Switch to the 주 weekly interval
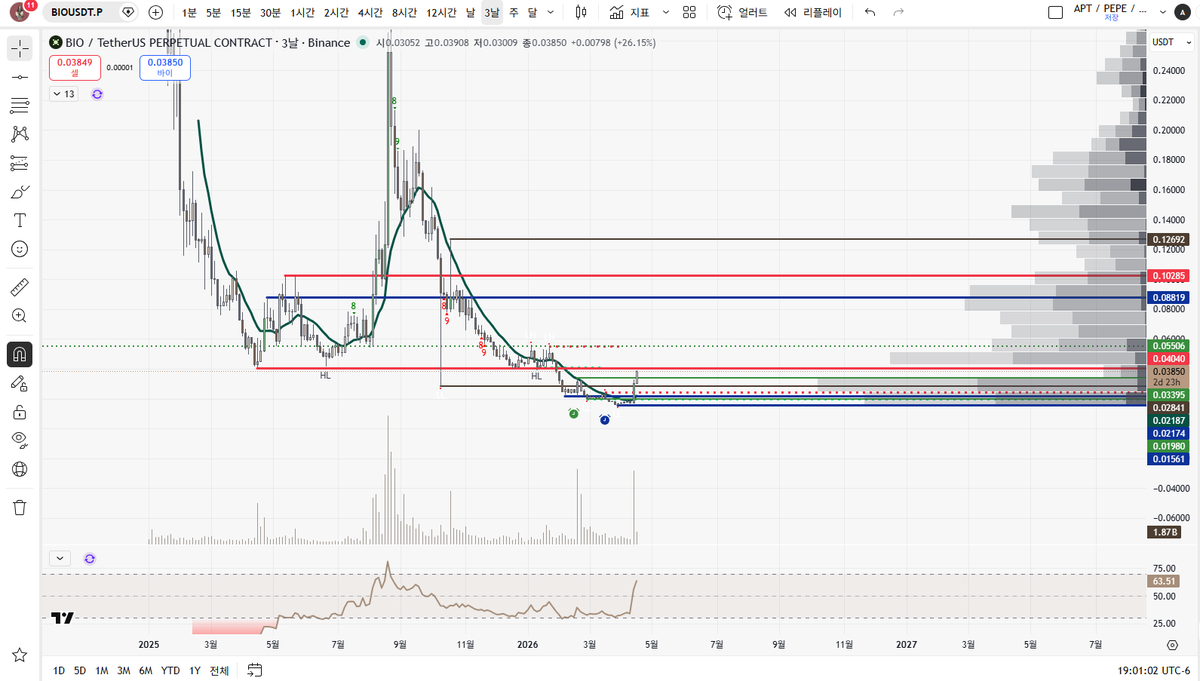Viewport: 1200px width, 681px height. [513, 13]
